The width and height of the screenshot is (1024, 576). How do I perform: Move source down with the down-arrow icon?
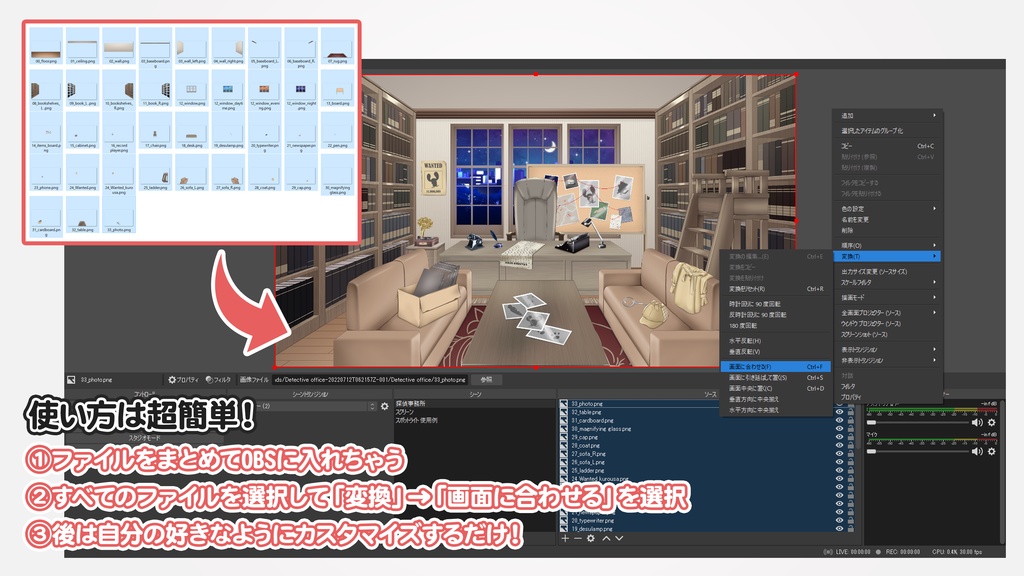tap(618, 537)
